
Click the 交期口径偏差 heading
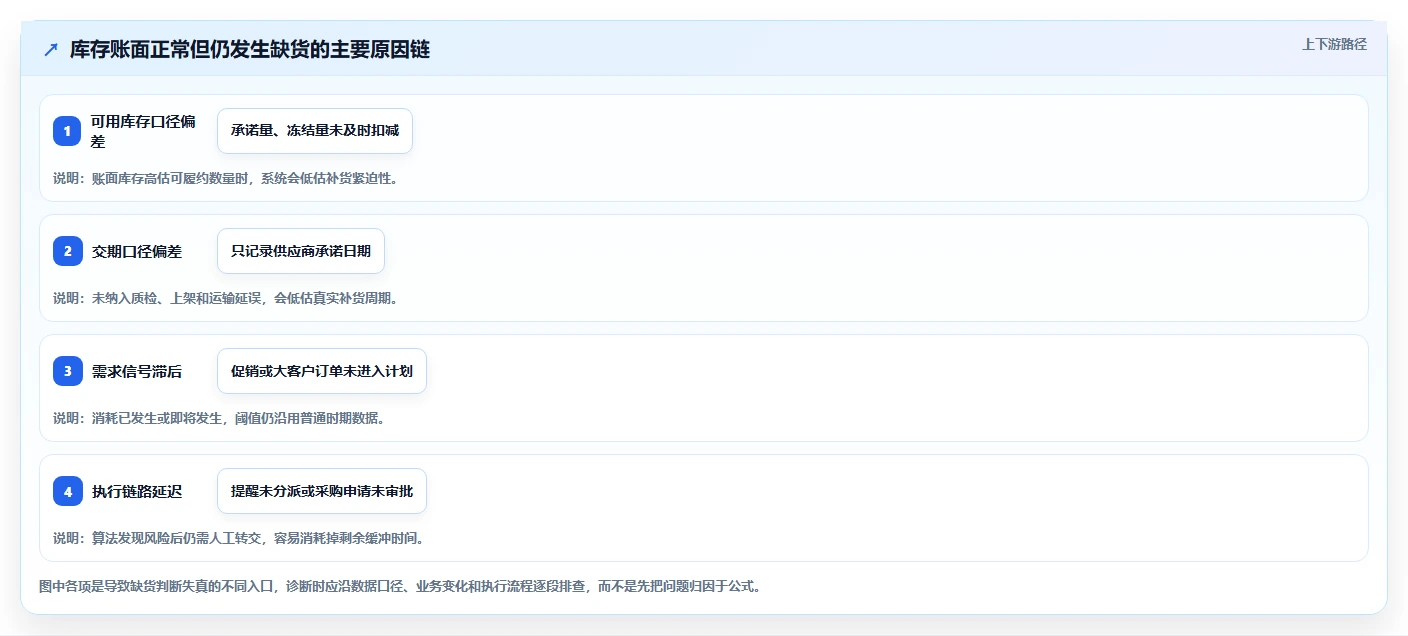[x=137, y=251]
